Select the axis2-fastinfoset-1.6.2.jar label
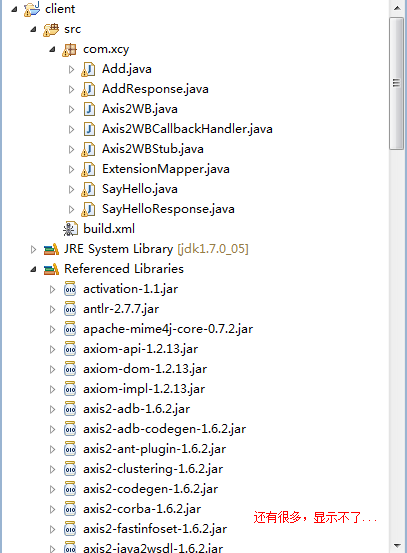The width and height of the screenshot is (407, 553). coord(155,529)
